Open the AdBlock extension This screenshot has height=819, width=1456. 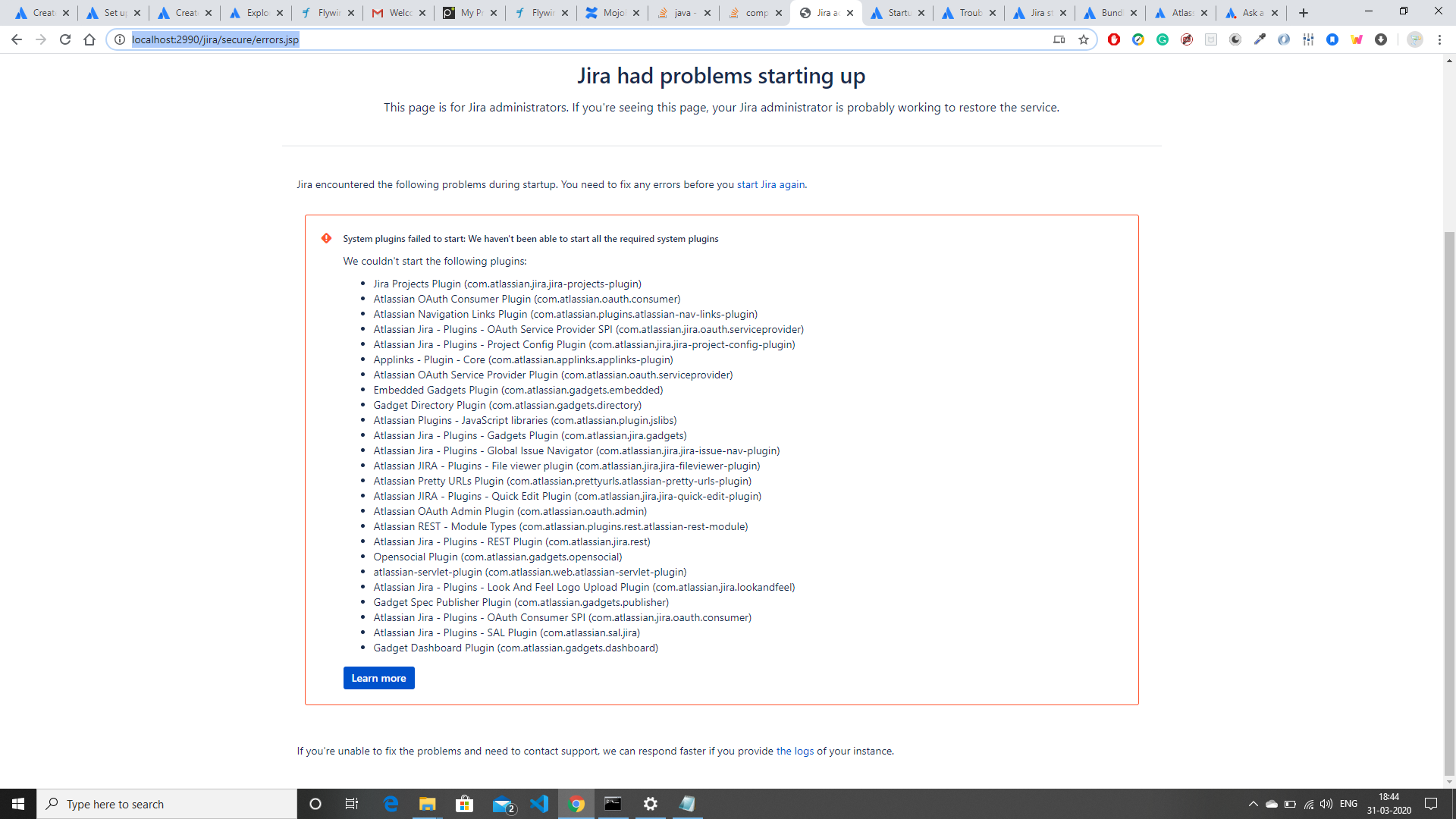tap(1114, 39)
